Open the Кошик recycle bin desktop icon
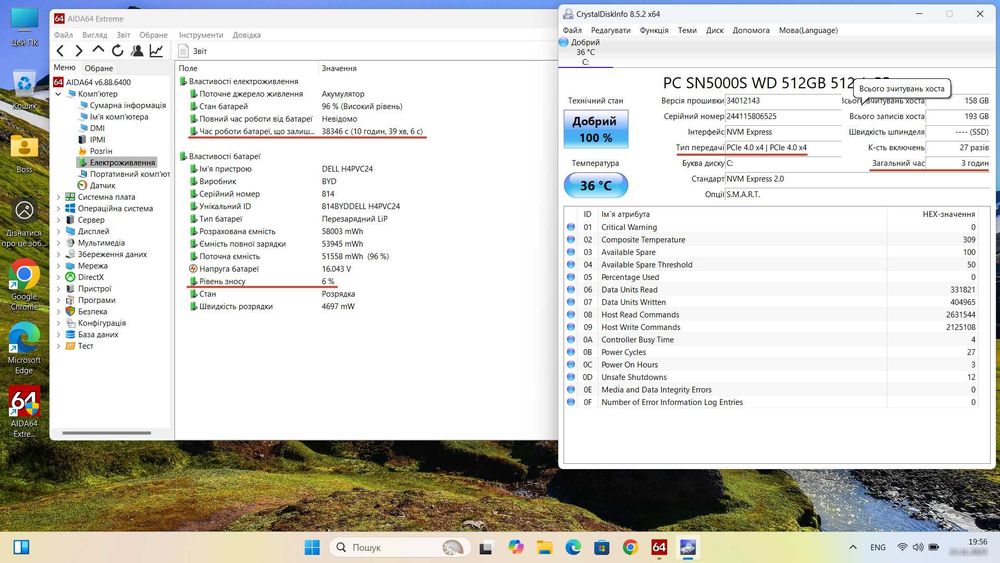Image resolution: width=1000 pixels, height=563 pixels. [24, 91]
